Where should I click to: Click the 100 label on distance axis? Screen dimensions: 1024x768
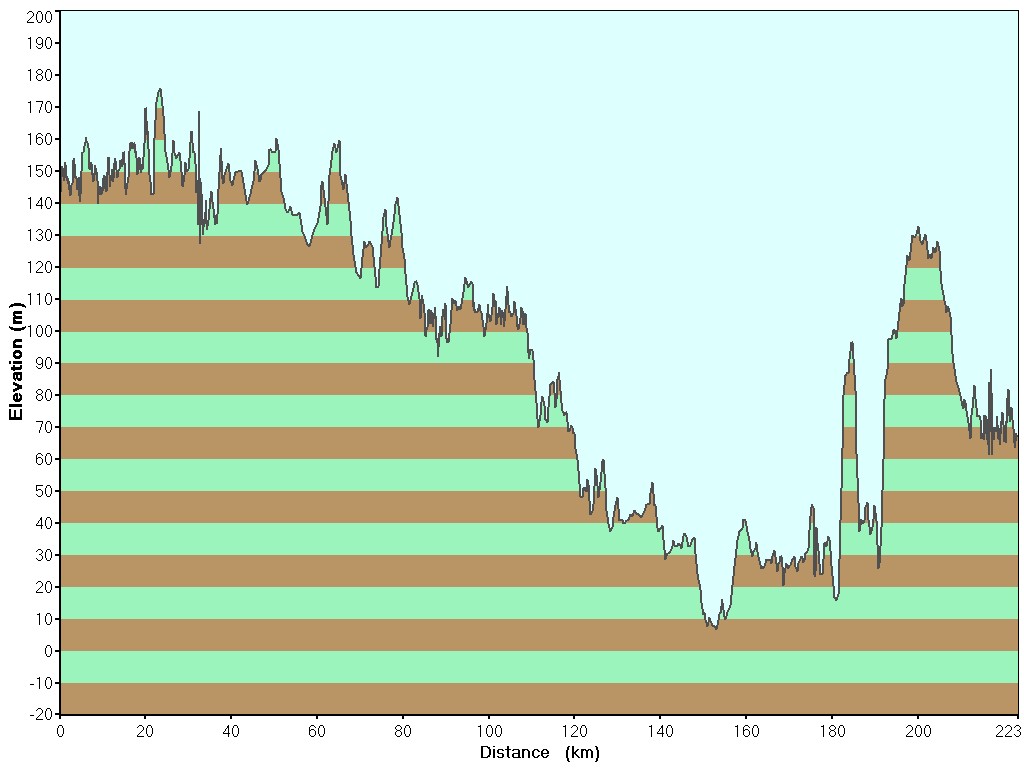(489, 732)
